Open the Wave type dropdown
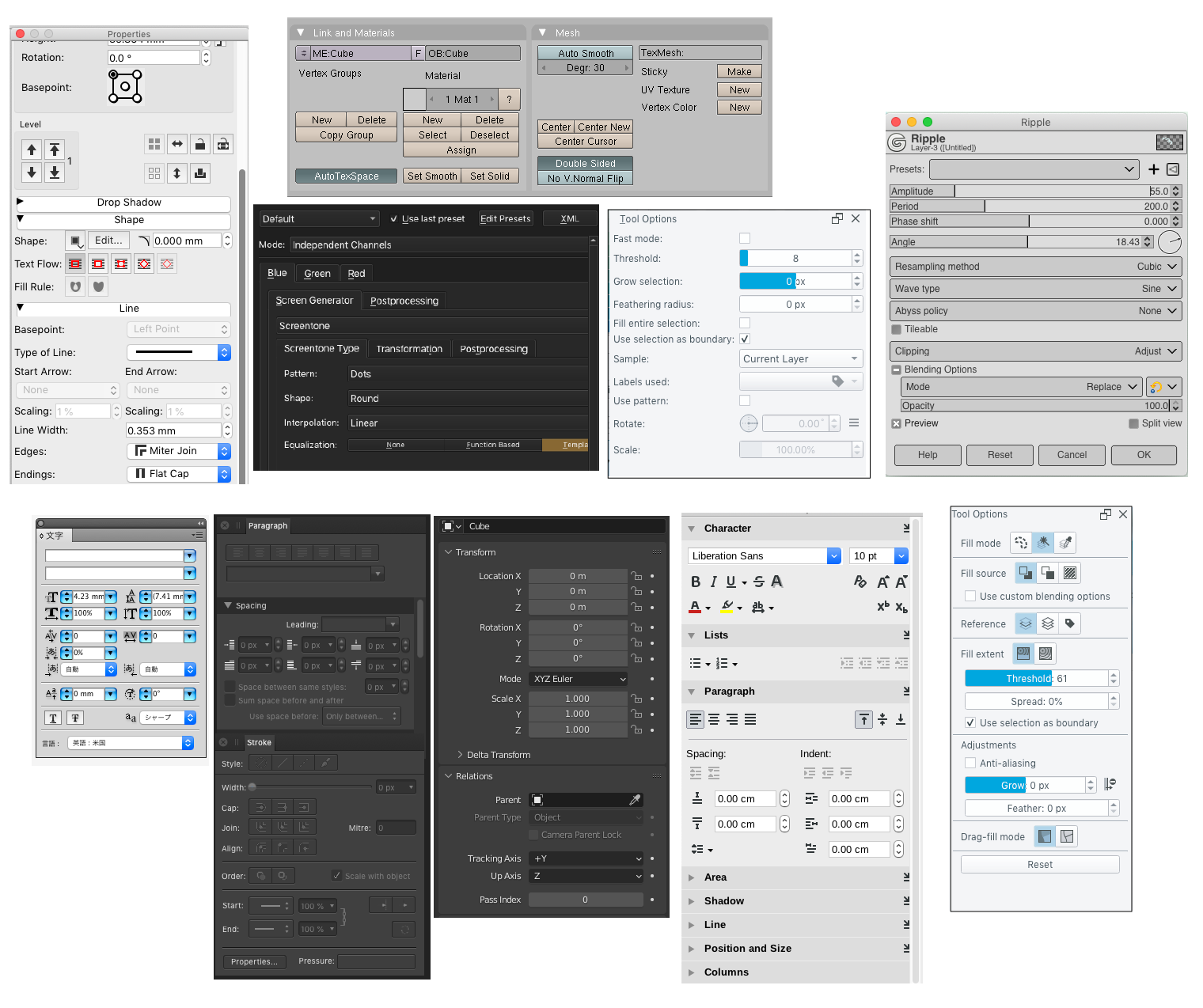The width and height of the screenshot is (1203, 1008). tap(1036, 289)
